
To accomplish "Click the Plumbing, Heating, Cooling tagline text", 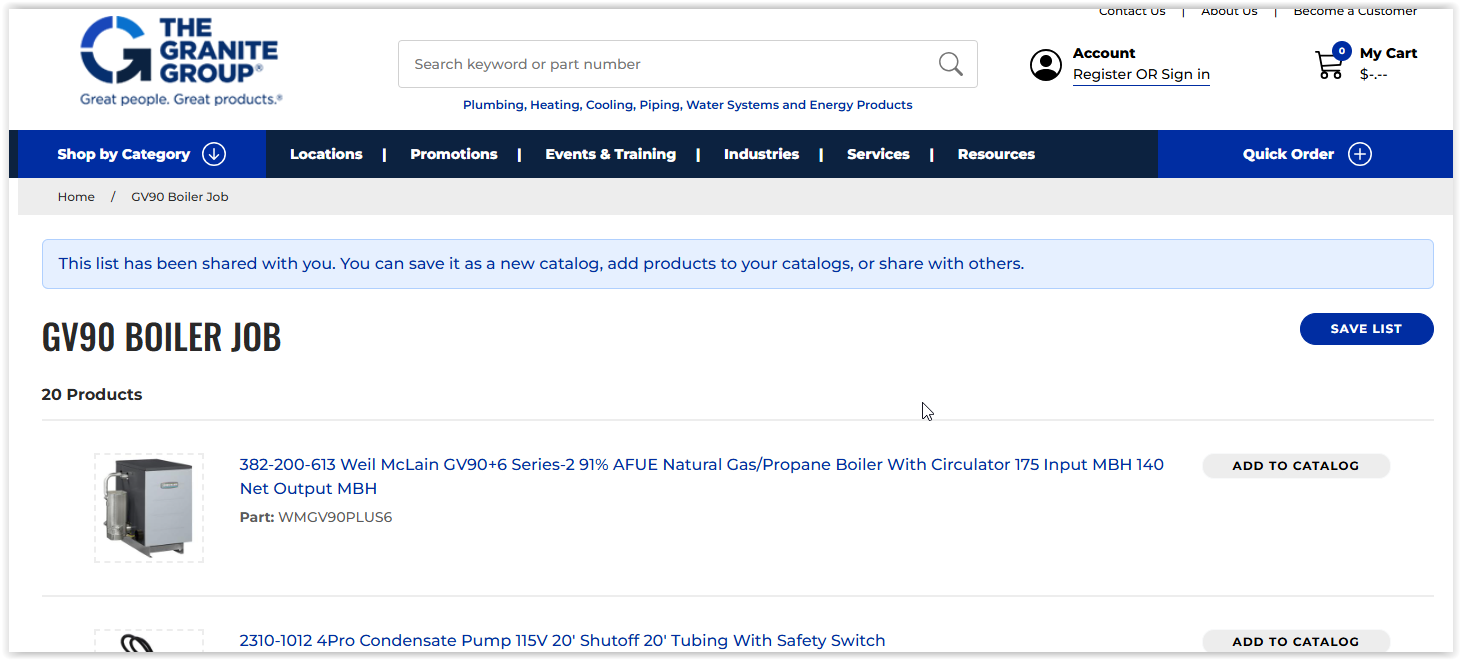I will tap(687, 105).
